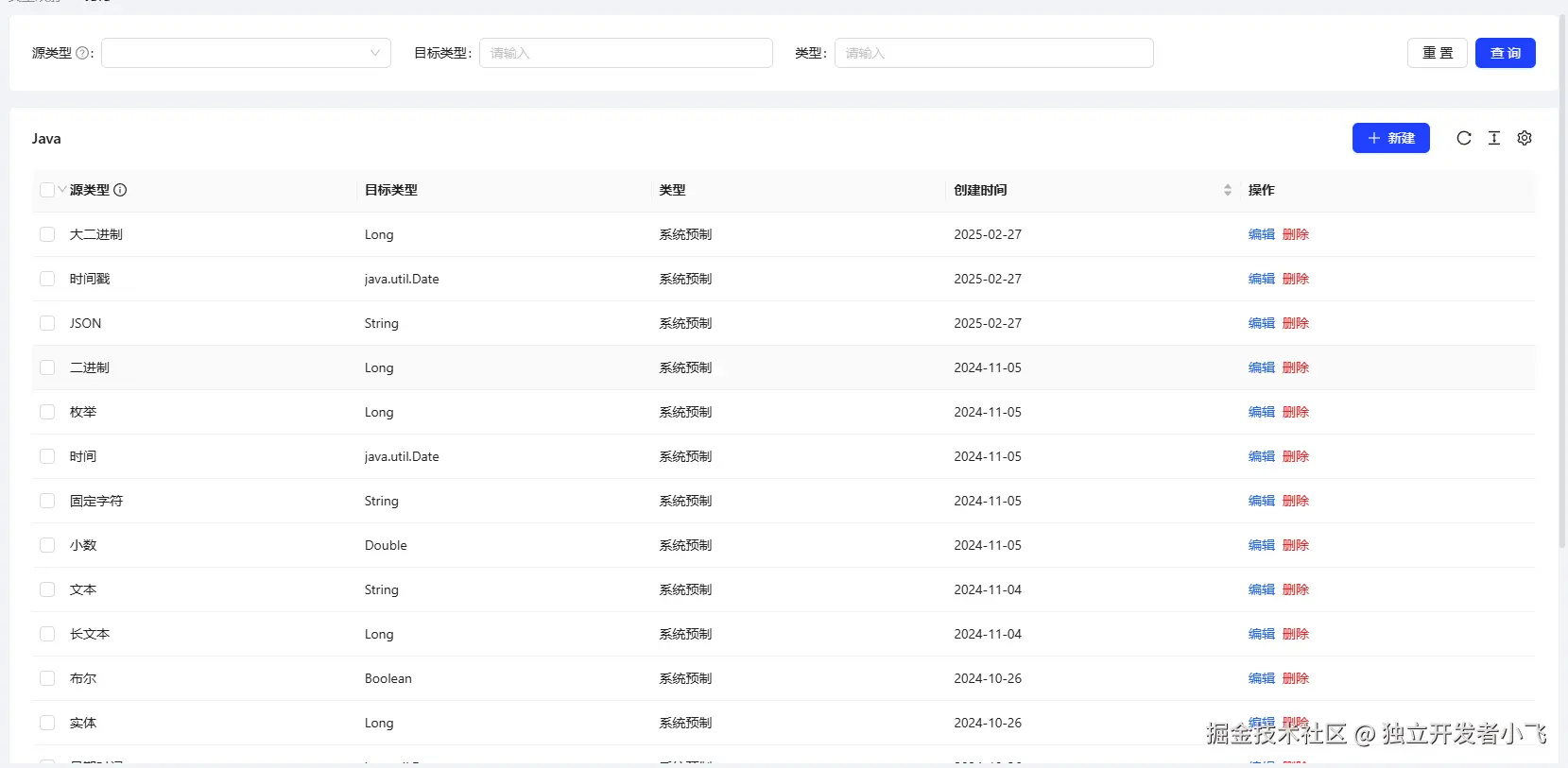Click the Java table title
This screenshot has width=1568, height=768.
pos(46,138)
